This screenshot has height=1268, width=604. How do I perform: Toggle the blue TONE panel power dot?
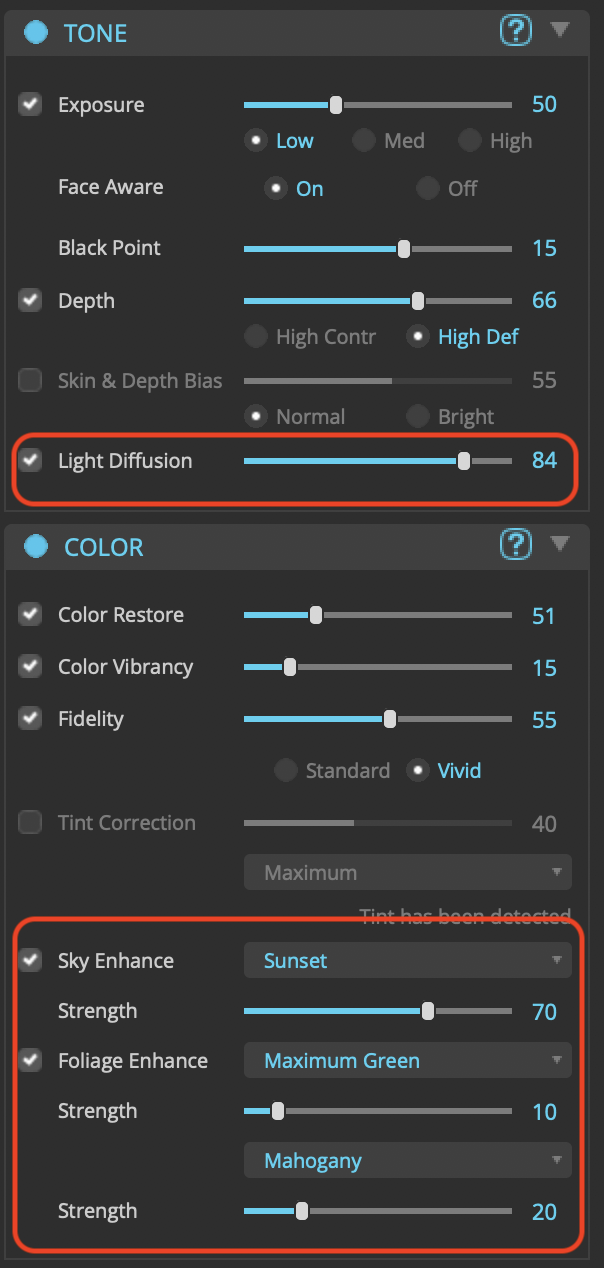(x=36, y=32)
